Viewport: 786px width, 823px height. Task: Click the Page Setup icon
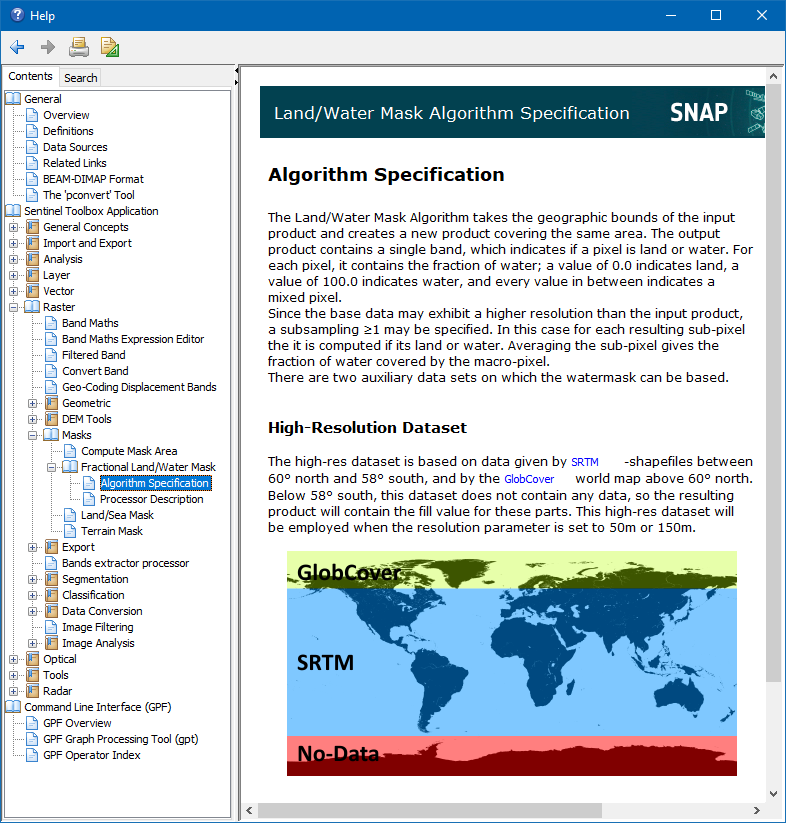coord(110,47)
